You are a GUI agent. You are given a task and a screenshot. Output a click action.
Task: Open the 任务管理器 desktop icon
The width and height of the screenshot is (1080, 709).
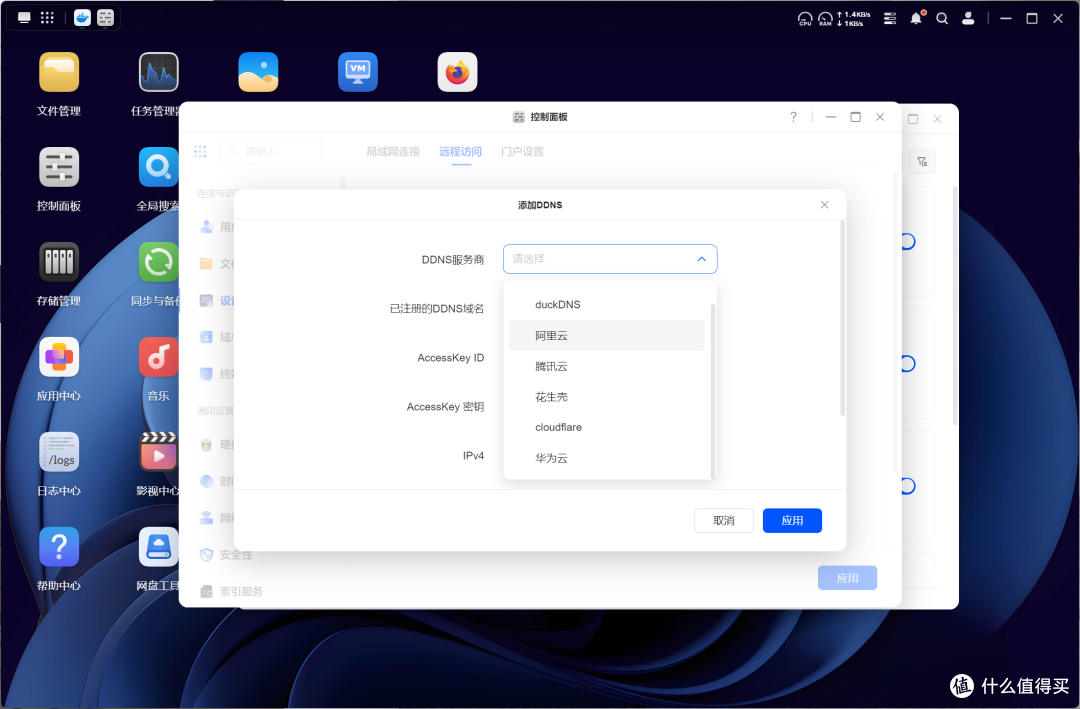point(158,72)
